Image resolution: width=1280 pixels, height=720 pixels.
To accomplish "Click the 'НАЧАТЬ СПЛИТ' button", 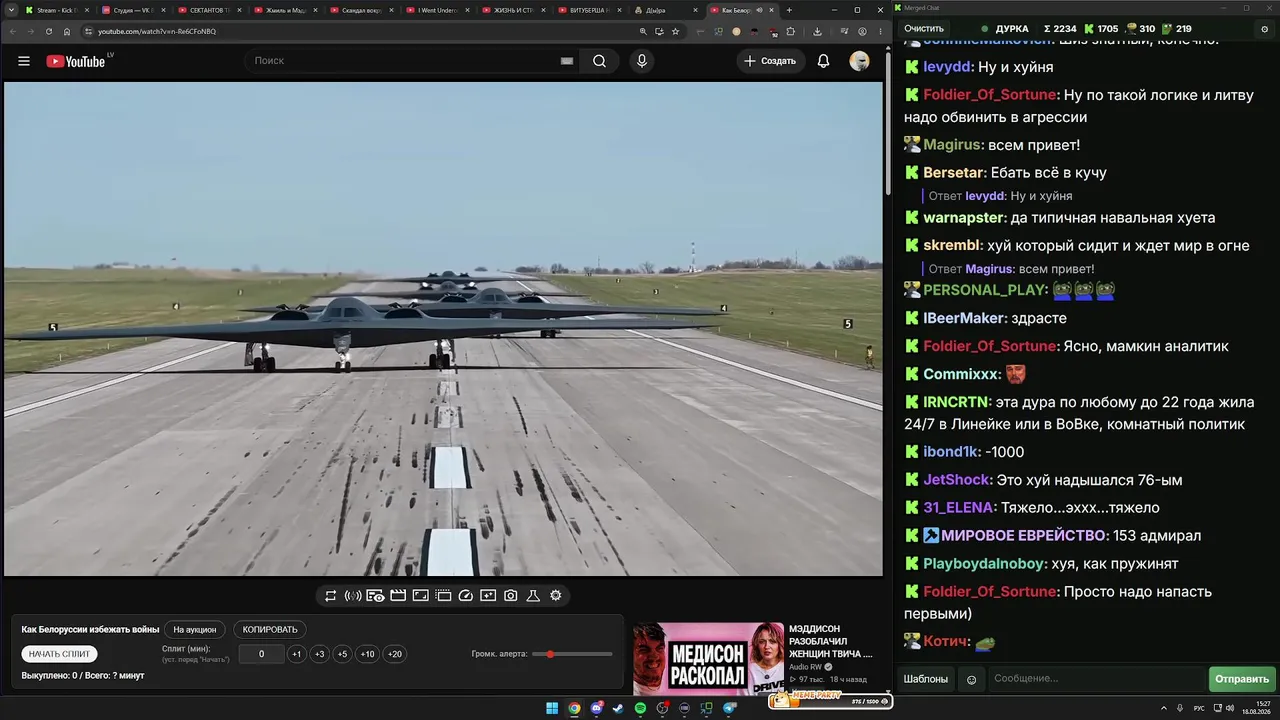I will pyautogui.click(x=59, y=654).
